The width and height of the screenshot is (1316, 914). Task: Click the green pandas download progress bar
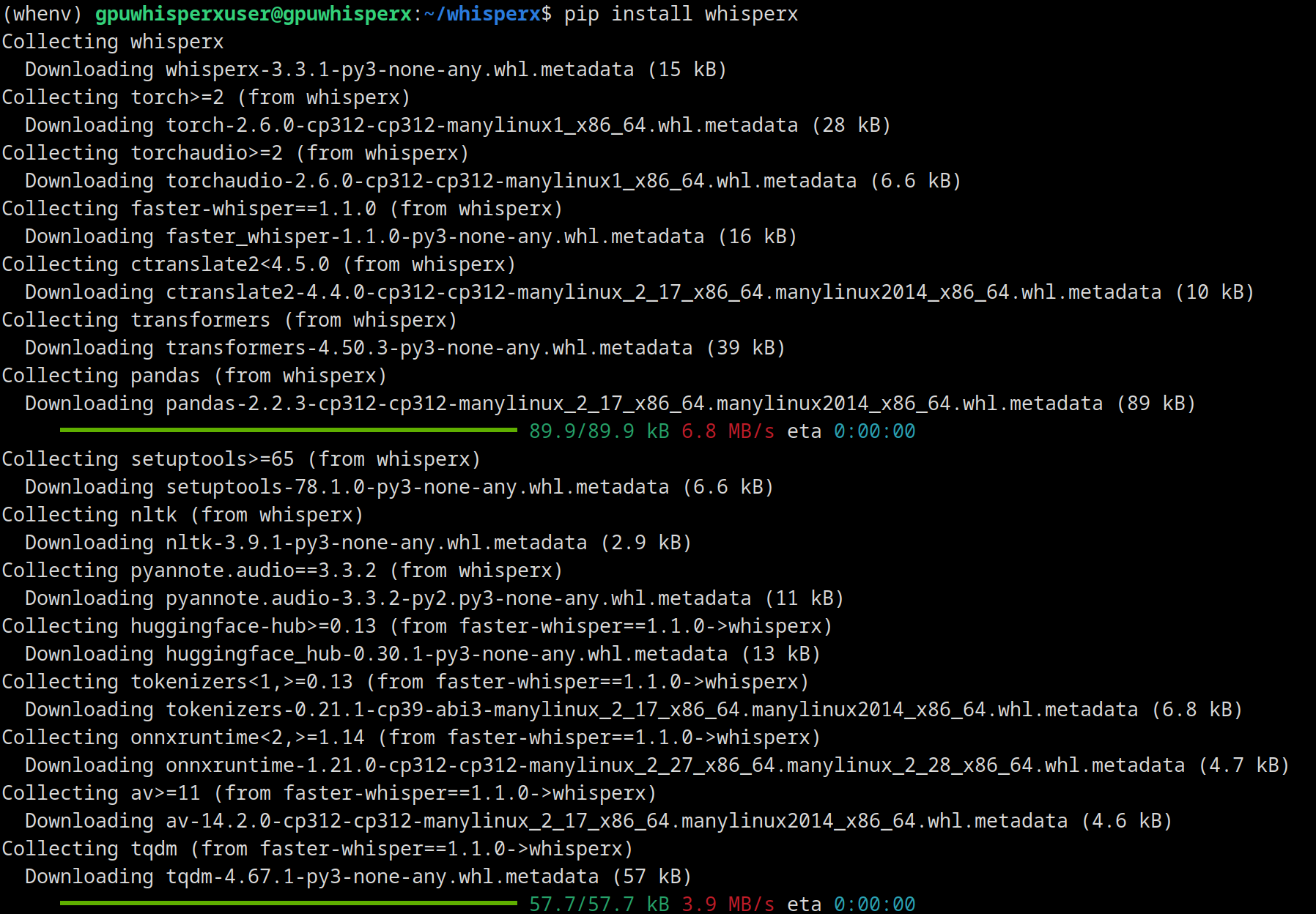pos(289,430)
